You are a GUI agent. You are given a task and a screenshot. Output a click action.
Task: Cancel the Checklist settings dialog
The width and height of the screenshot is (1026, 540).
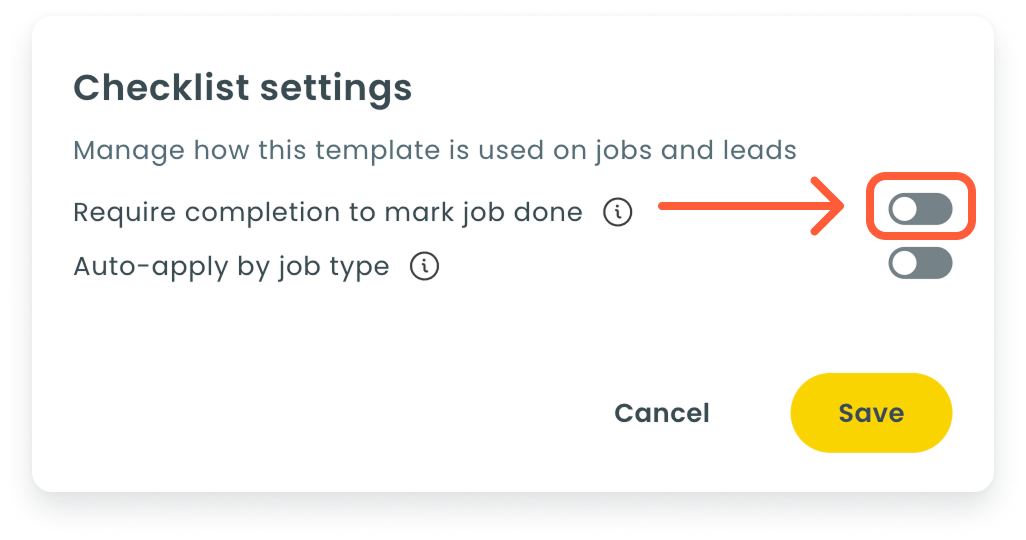[661, 413]
